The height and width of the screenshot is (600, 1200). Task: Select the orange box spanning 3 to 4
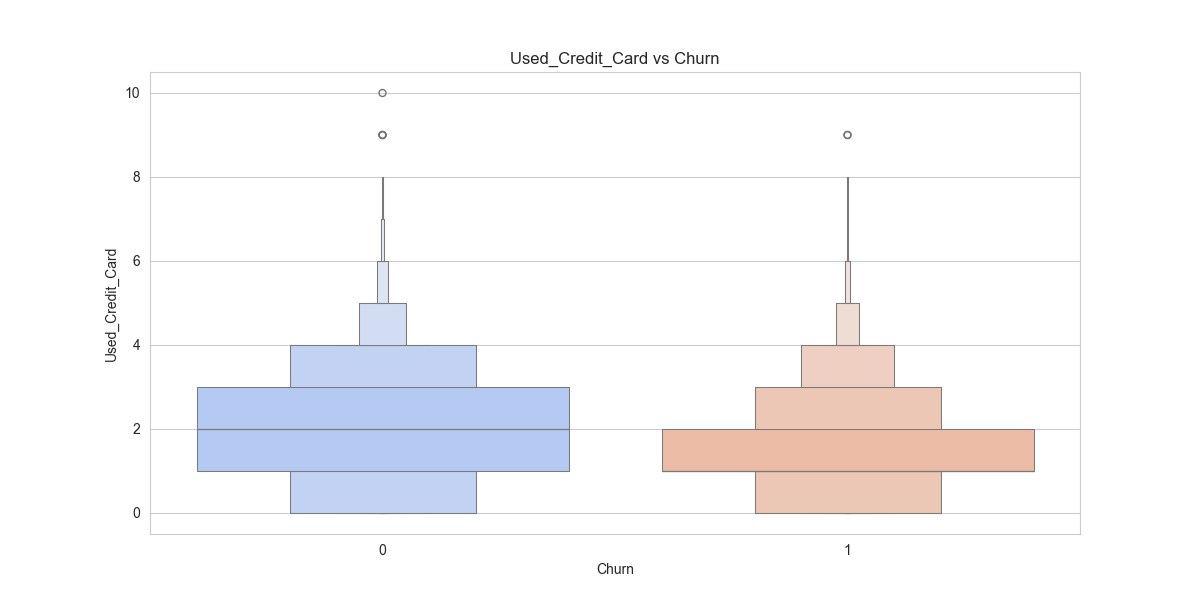(x=848, y=366)
